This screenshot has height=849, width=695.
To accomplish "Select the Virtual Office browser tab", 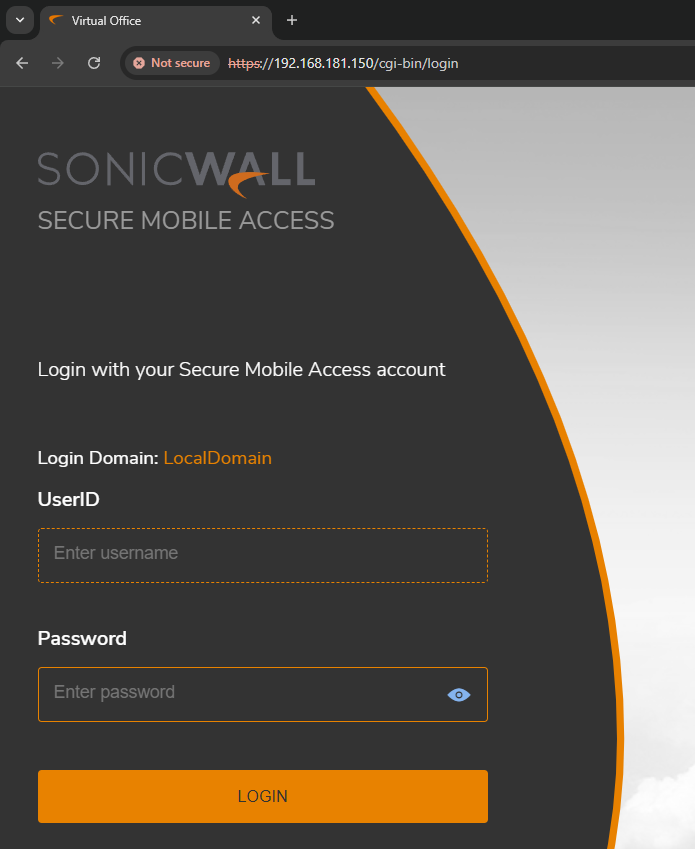I will click(150, 20).
